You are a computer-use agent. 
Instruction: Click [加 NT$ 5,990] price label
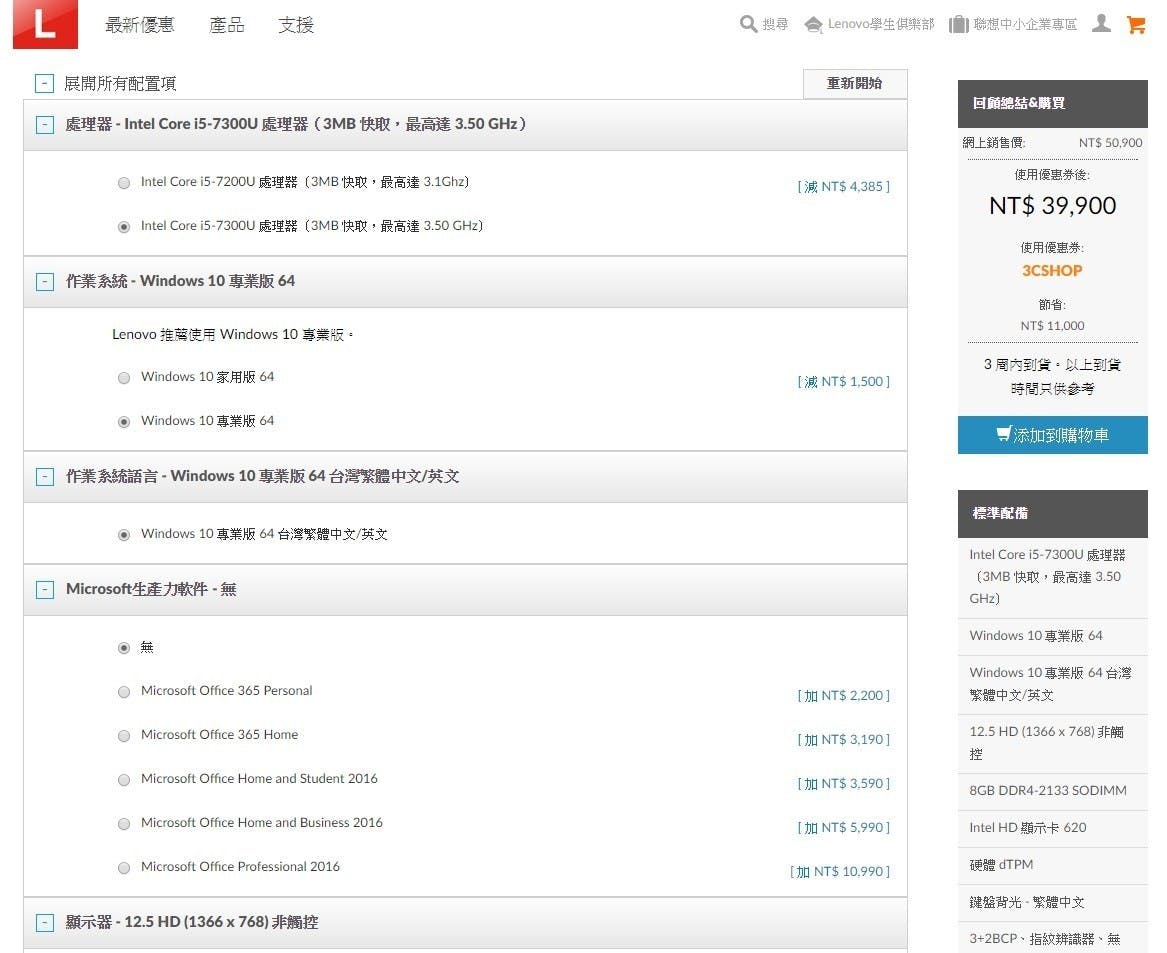point(843,827)
